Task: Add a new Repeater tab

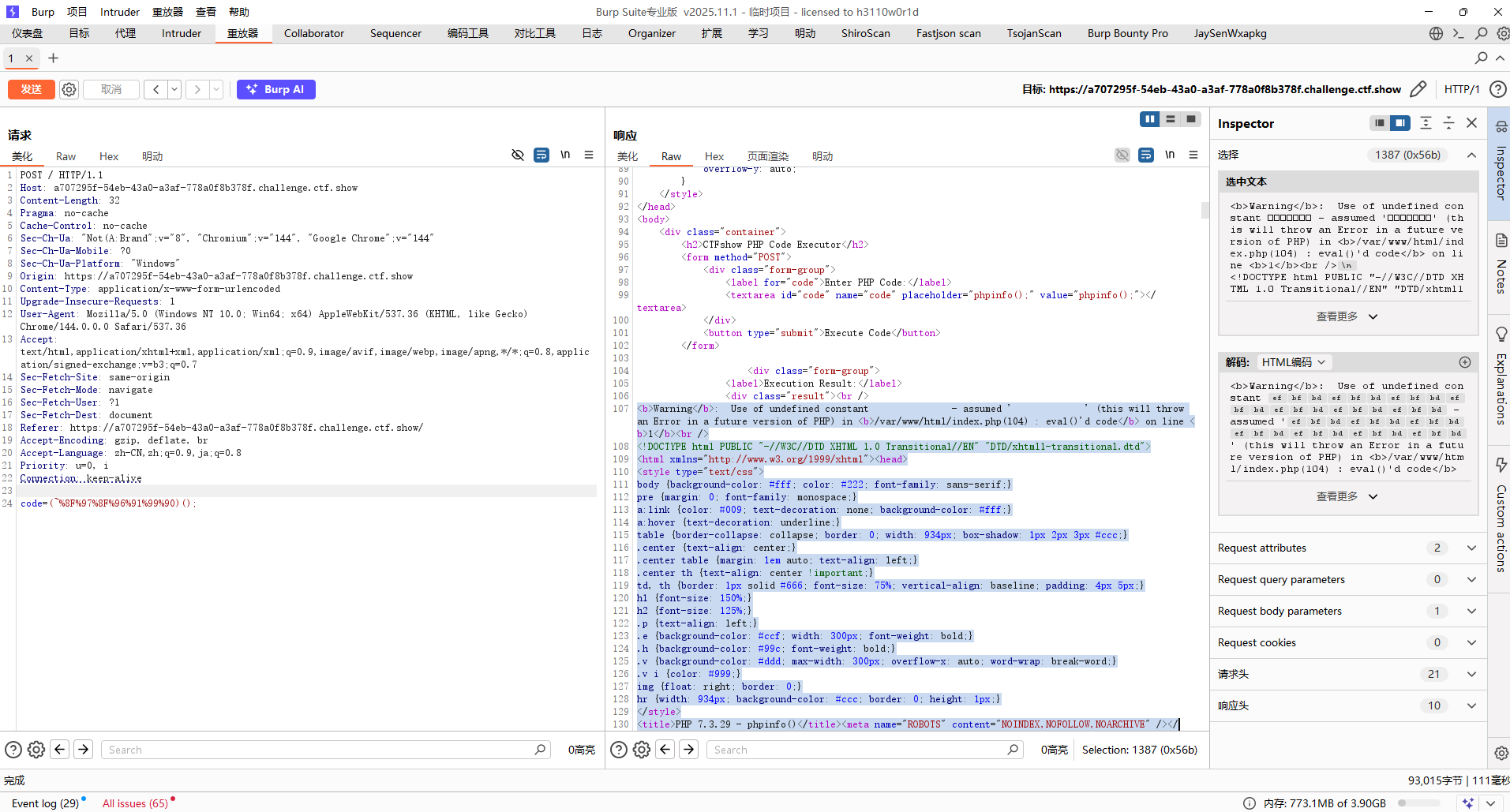Action: tap(54, 58)
